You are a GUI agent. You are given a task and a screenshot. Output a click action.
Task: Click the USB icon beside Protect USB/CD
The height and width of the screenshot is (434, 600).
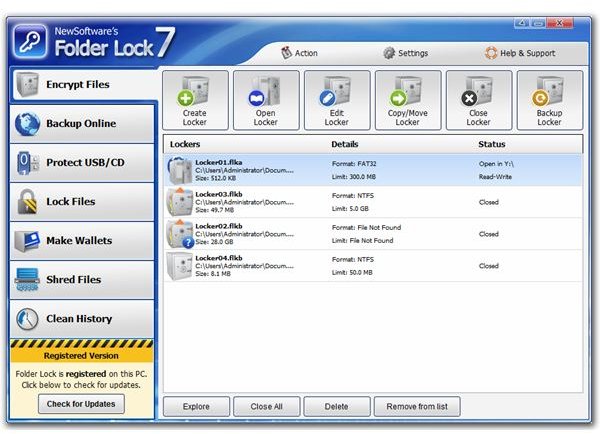[x=28, y=163]
